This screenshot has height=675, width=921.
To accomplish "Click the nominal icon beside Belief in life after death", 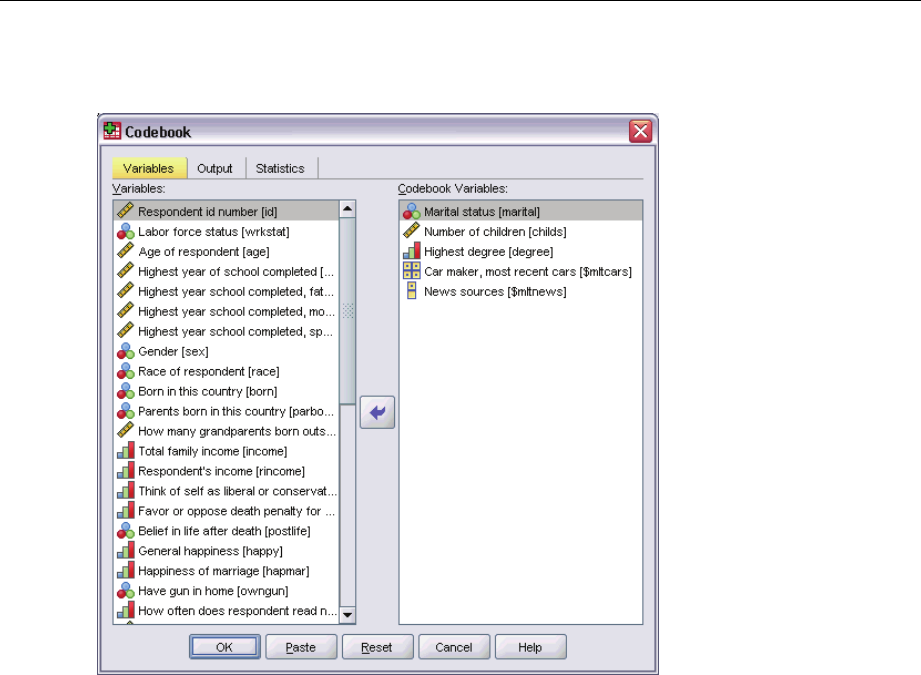I will click(x=125, y=531).
